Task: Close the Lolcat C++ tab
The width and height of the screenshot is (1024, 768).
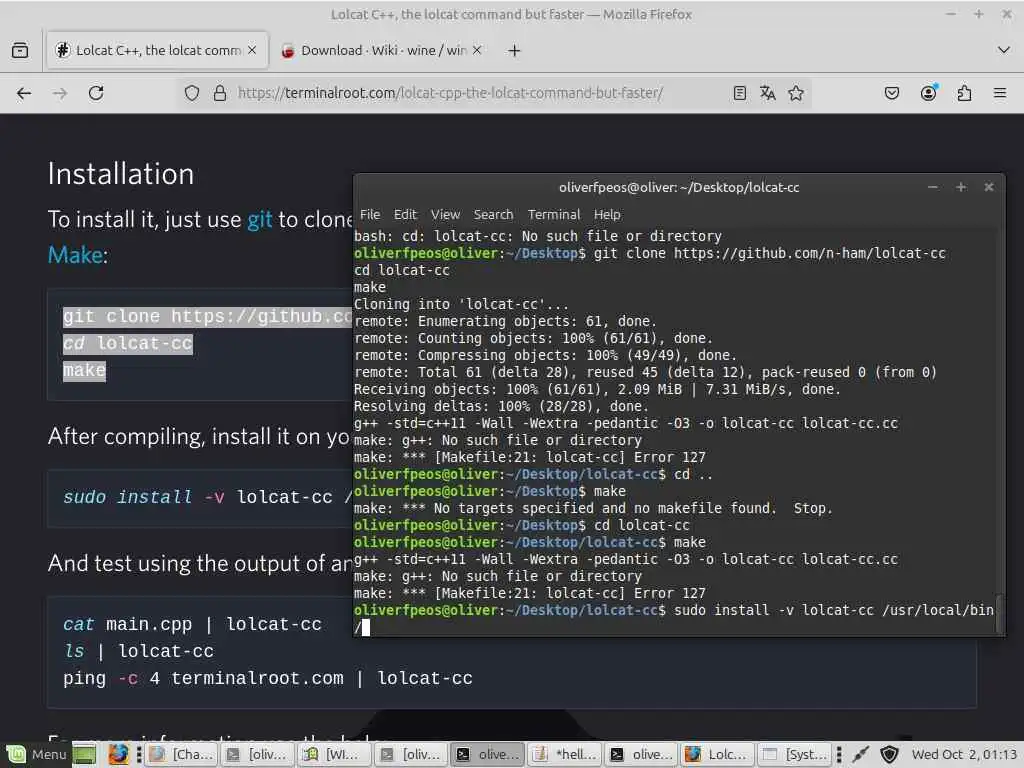Action: (x=252, y=50)
